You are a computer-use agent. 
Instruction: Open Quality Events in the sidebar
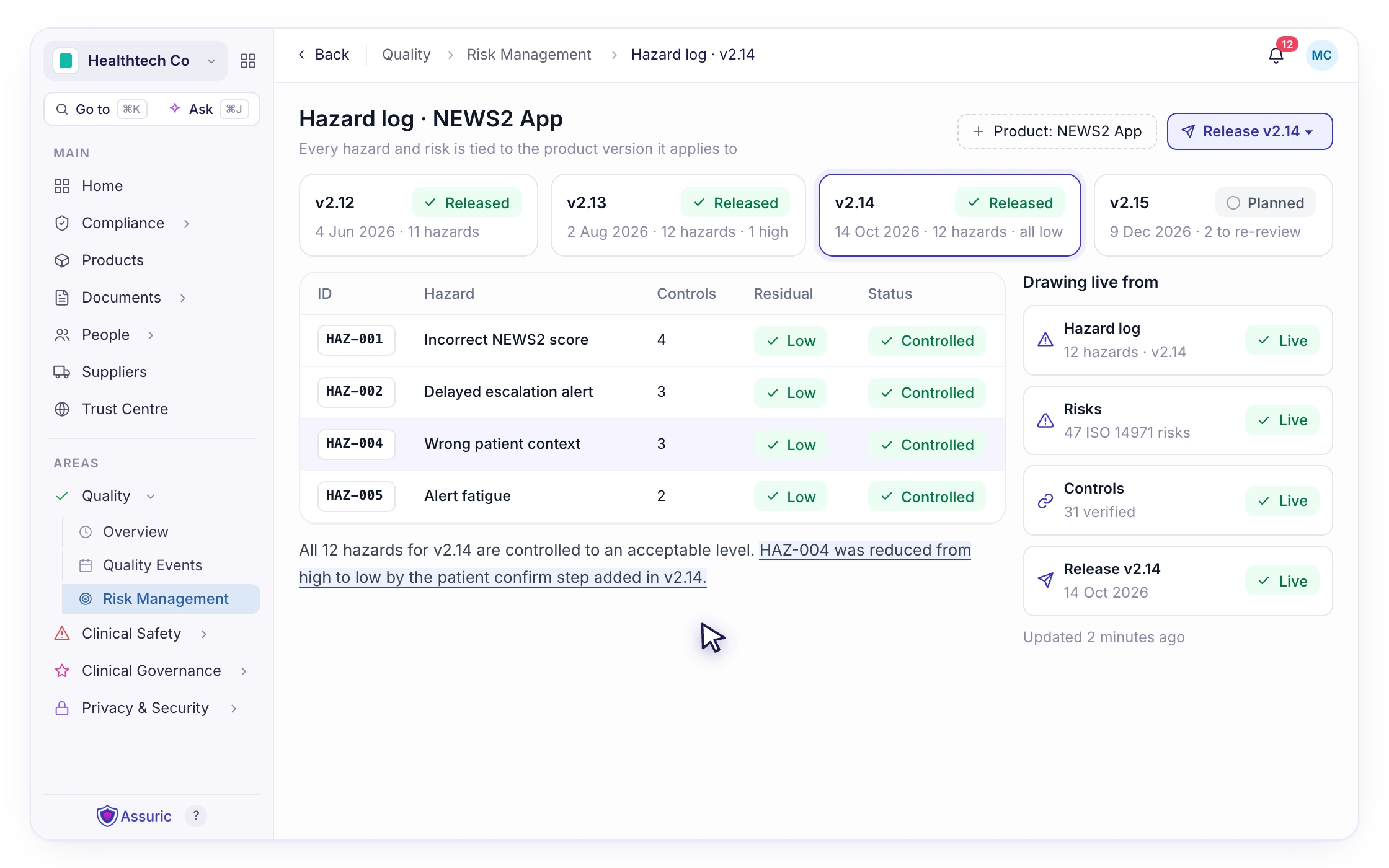click(x=153, y=565)
